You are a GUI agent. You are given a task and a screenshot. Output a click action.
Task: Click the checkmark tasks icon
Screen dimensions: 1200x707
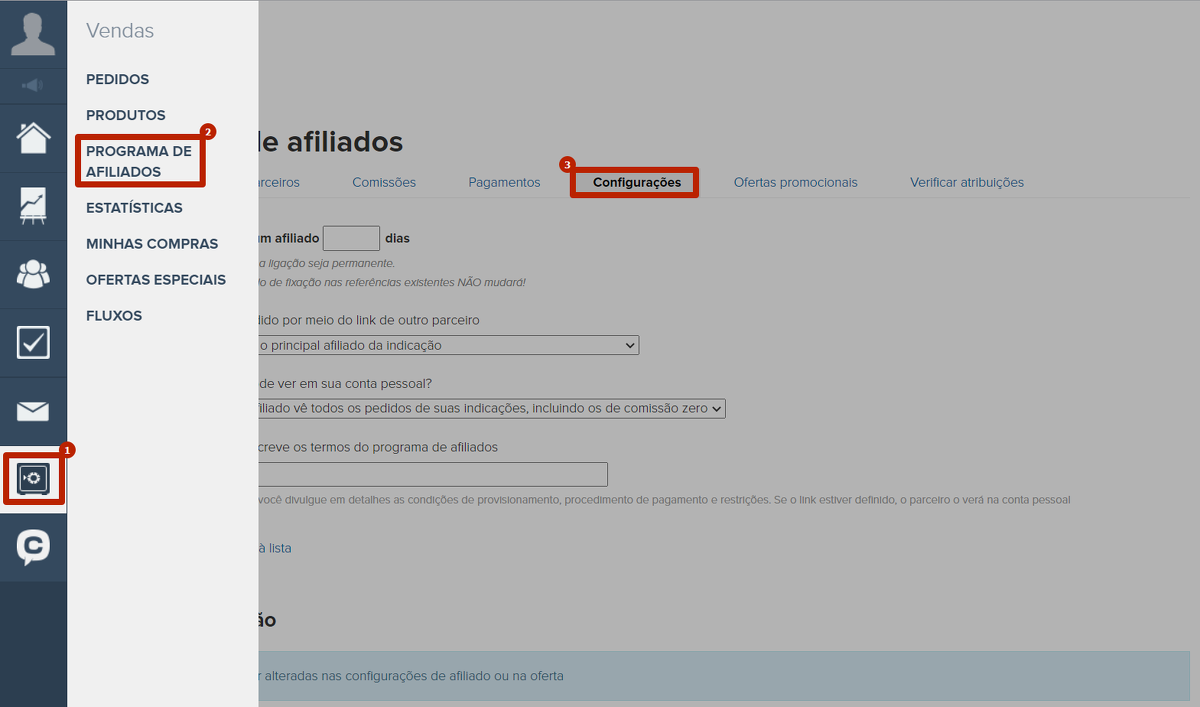(33, 342)
